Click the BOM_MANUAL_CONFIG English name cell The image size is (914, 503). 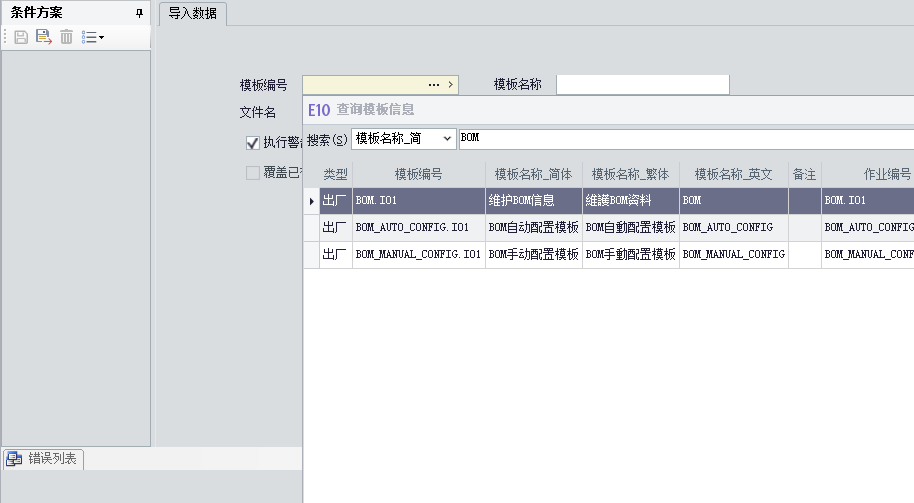coord(733,255)
